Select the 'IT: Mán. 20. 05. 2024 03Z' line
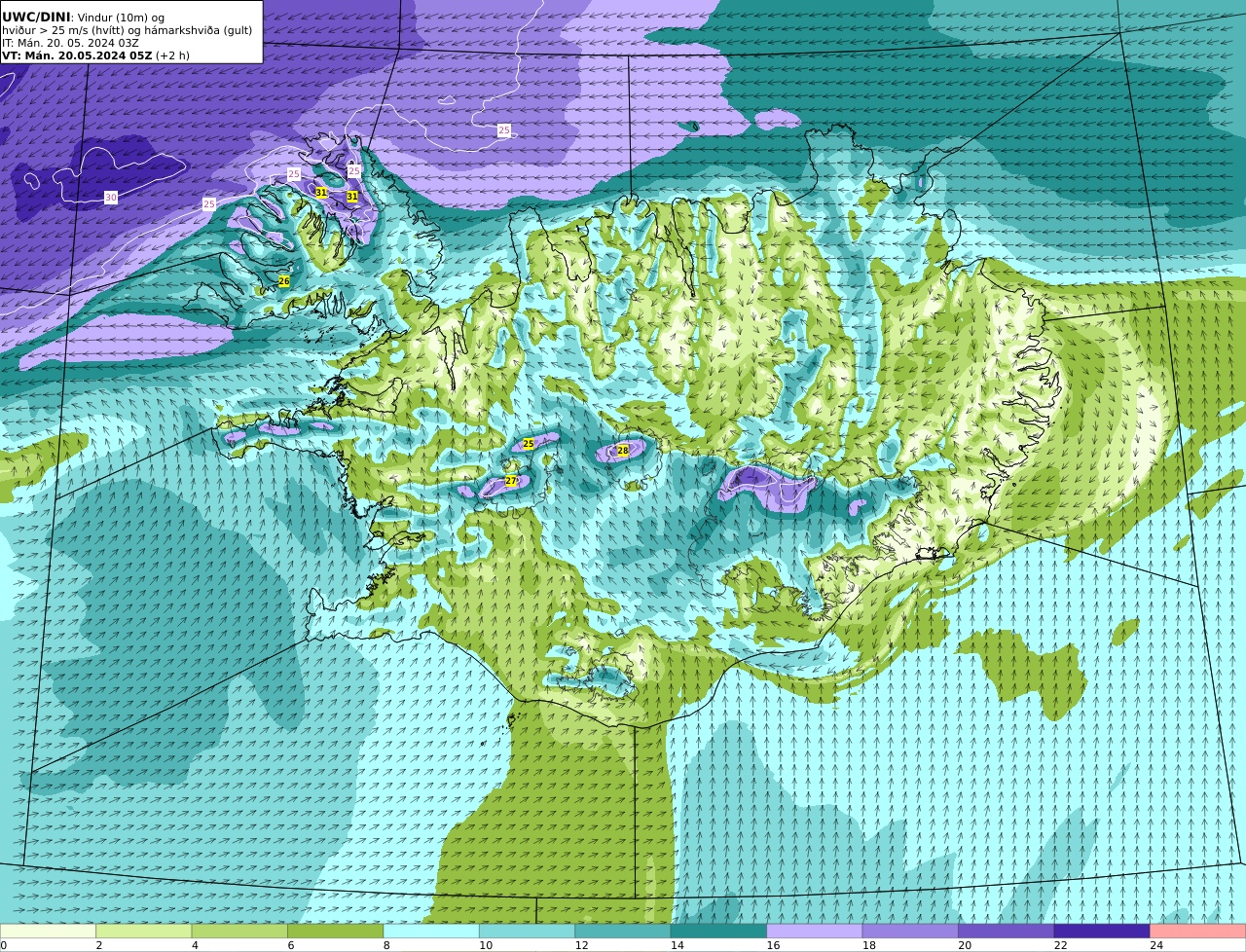 [x=70, y=43]
